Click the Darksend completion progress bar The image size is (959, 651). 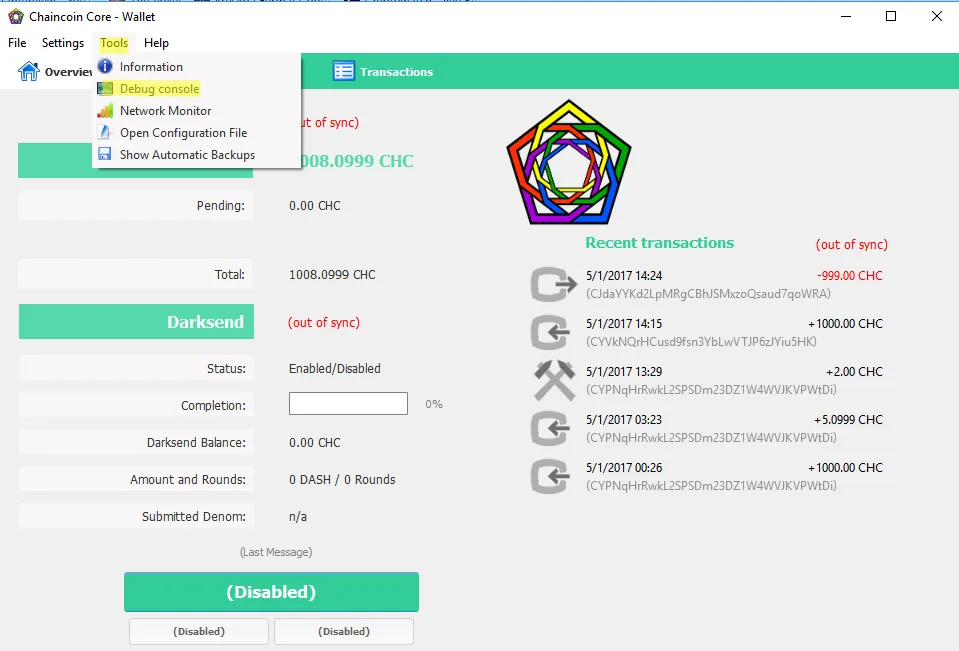click(x=349, y=404)
